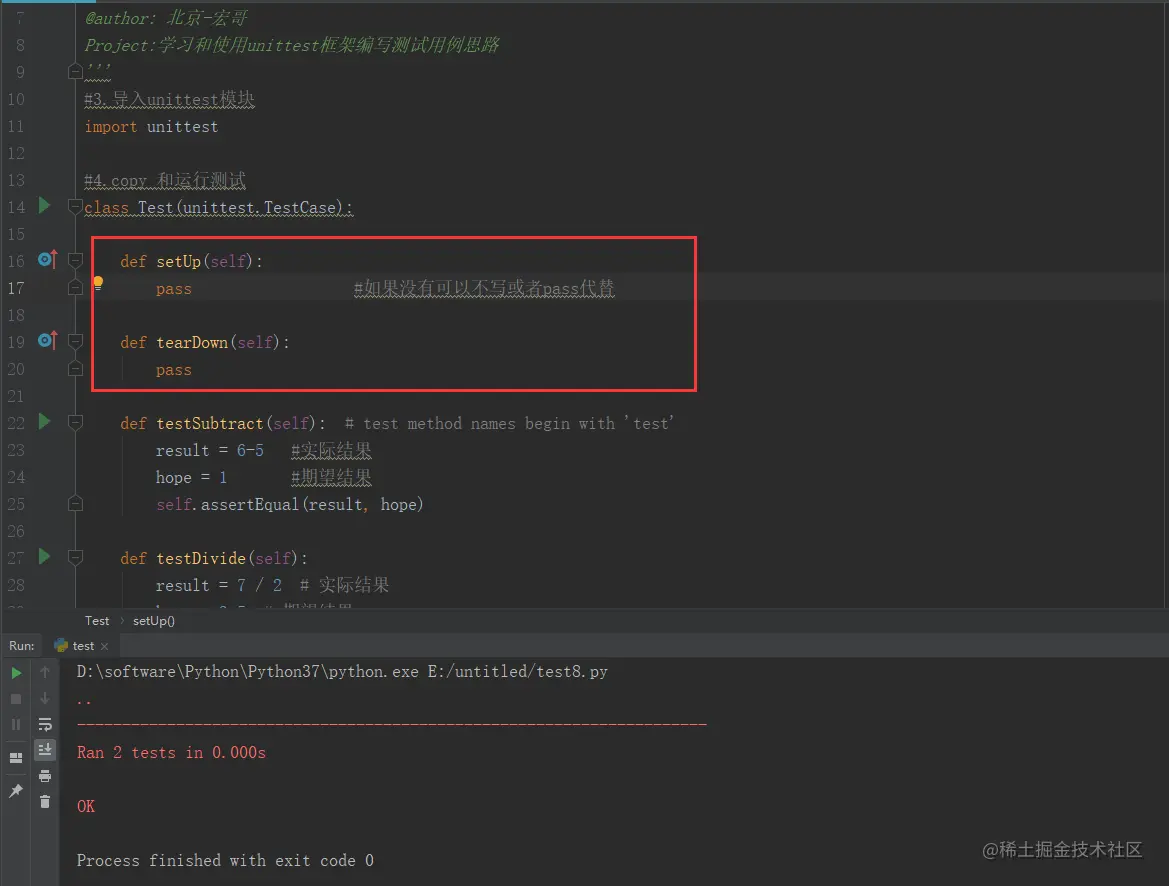Open the override marker next to tearDown

pos(48,341)
